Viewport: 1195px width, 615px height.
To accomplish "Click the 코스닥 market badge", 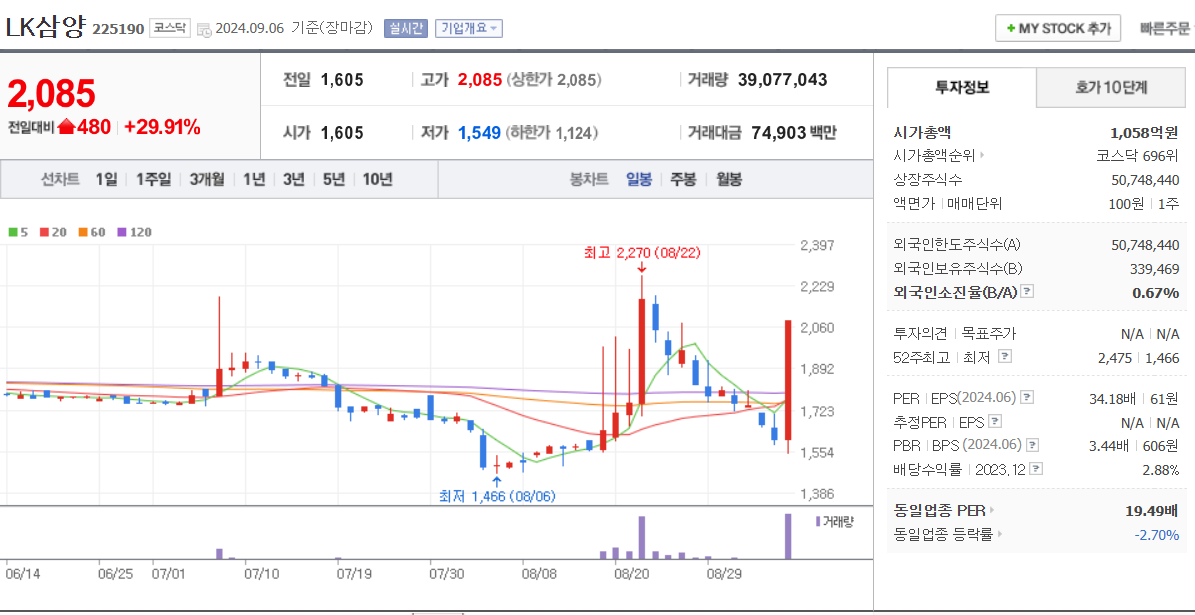I will (169, 29).
